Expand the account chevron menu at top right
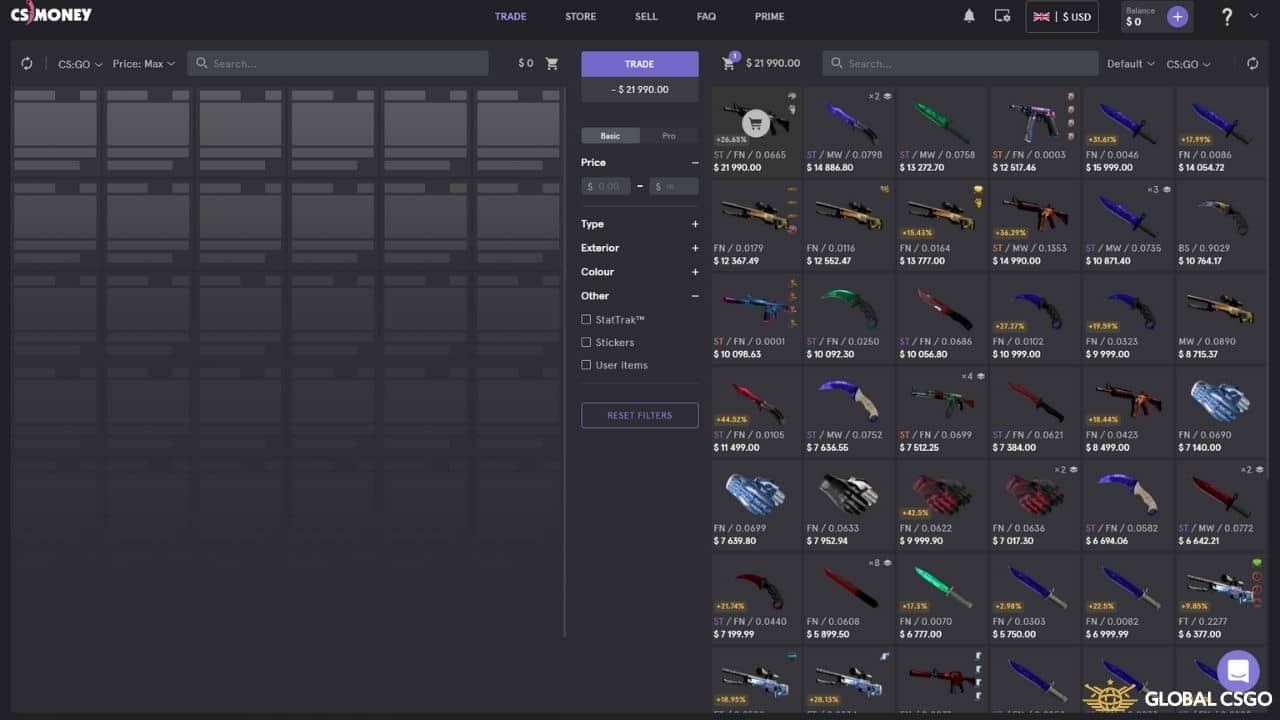The width and height of the screenshot is (1280, 720). tap(1254, 16)
